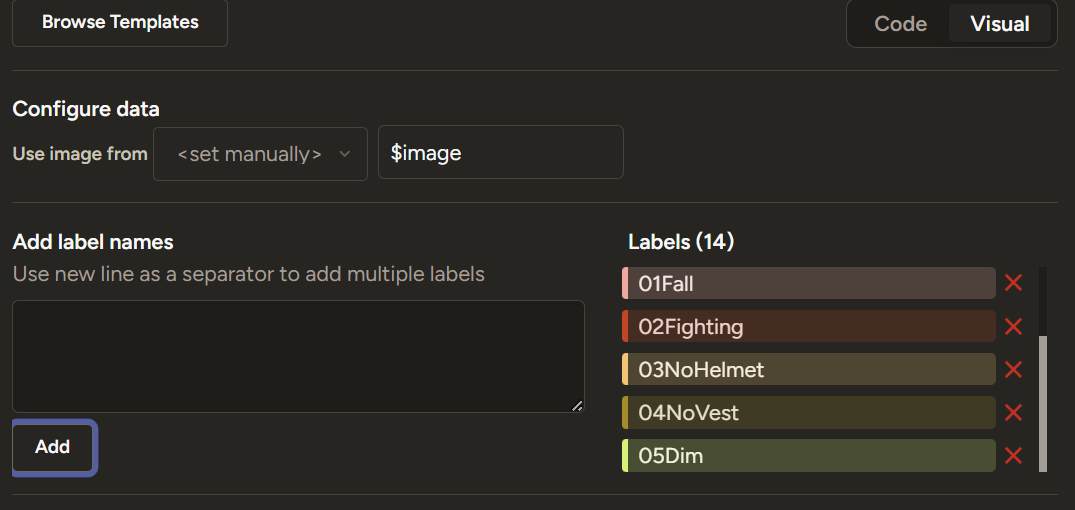Select the 04NoVest label
This screenshot has height=510, width=1075.
[810, 412]
